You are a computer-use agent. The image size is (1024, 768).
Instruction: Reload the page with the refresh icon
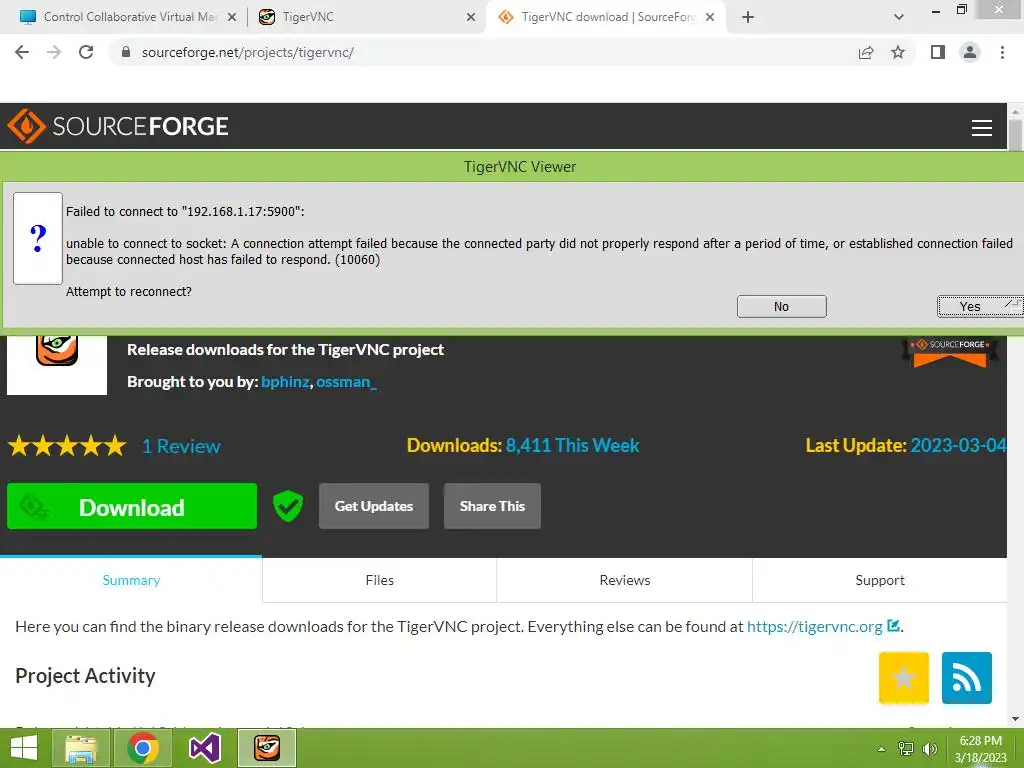pos(86,52)
